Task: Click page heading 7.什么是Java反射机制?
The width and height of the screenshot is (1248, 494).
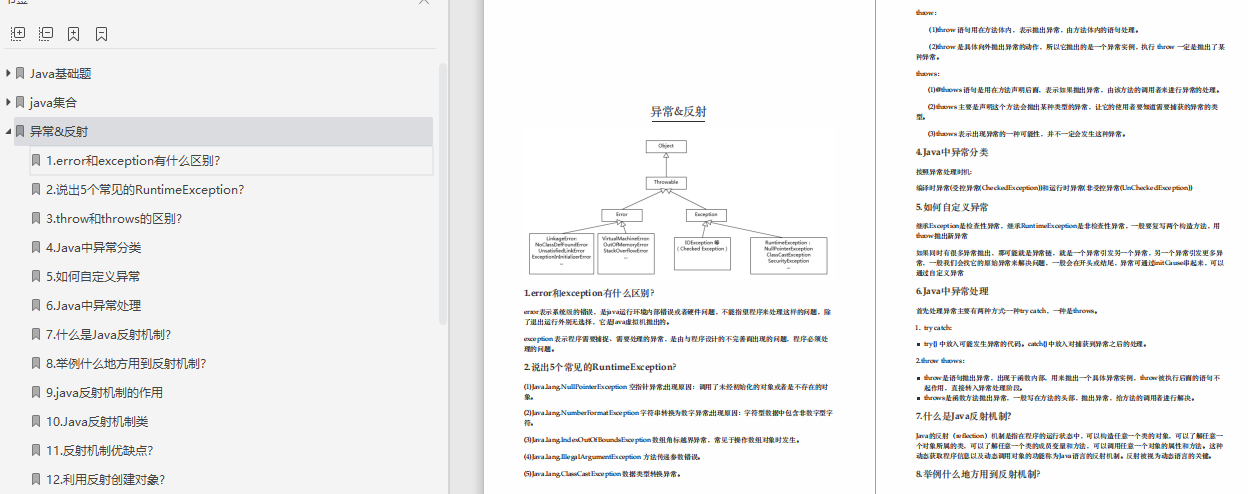Action: [x=963, y=415]
